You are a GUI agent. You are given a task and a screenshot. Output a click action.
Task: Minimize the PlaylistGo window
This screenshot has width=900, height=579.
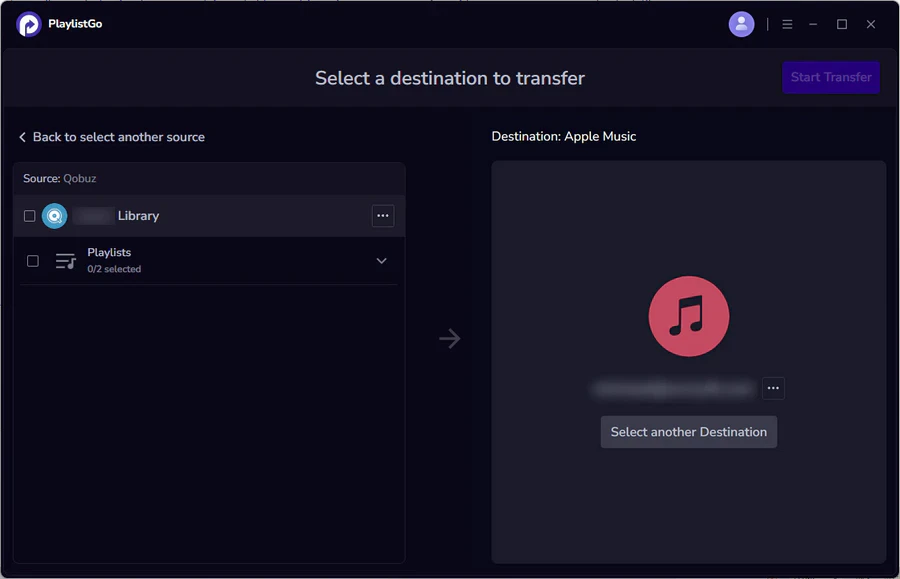pyautogui.click(x=813, y=24)
